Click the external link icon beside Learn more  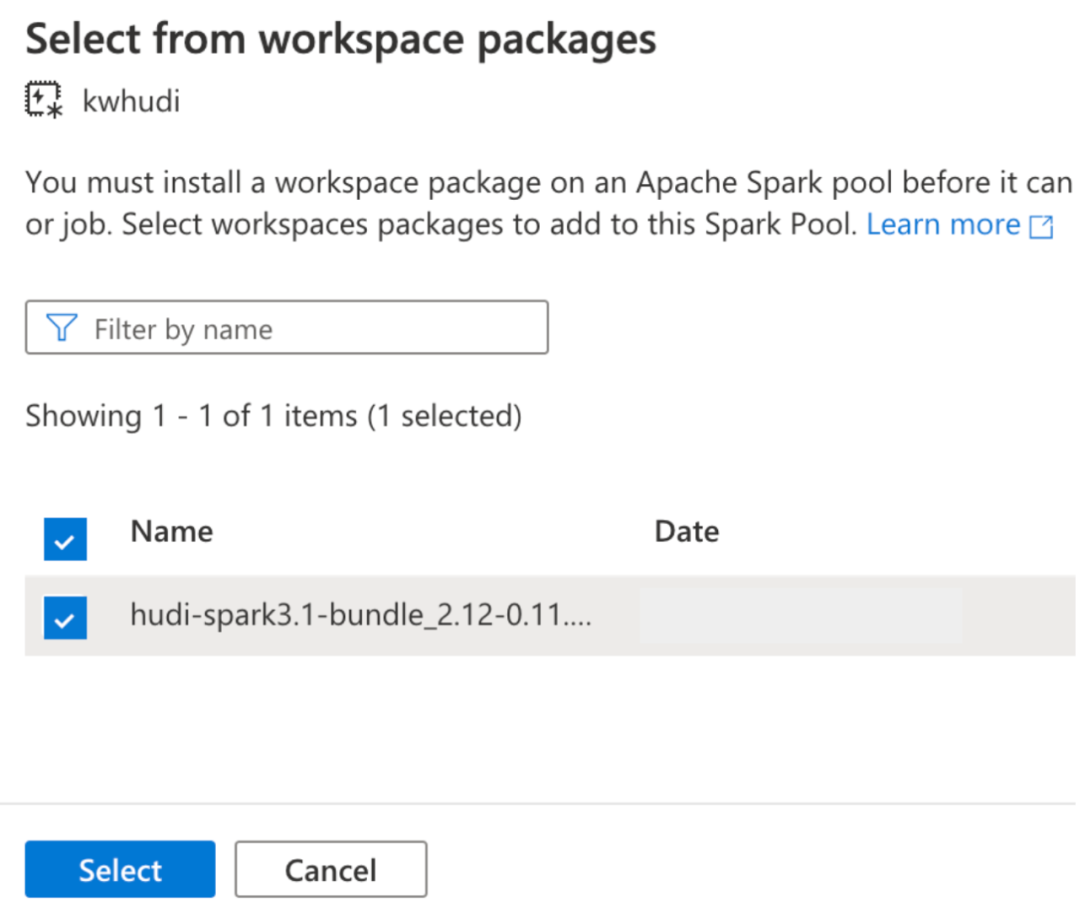(x=1041, y=227)
